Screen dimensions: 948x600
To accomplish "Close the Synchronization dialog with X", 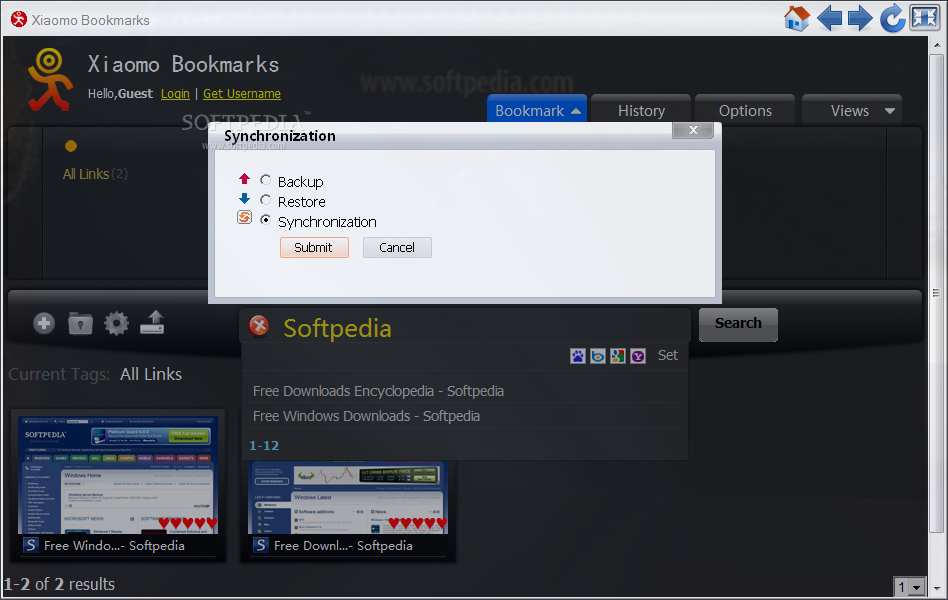I will (x=693, y=130).
